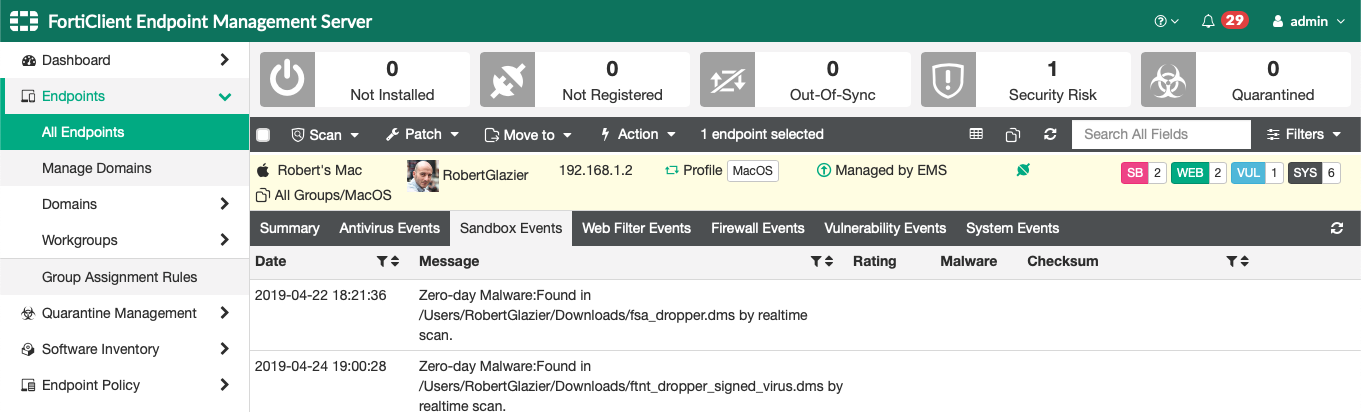Switch to the Antivirus Events tab
This screenshot has height=412, width=1361.
(390, 228)
